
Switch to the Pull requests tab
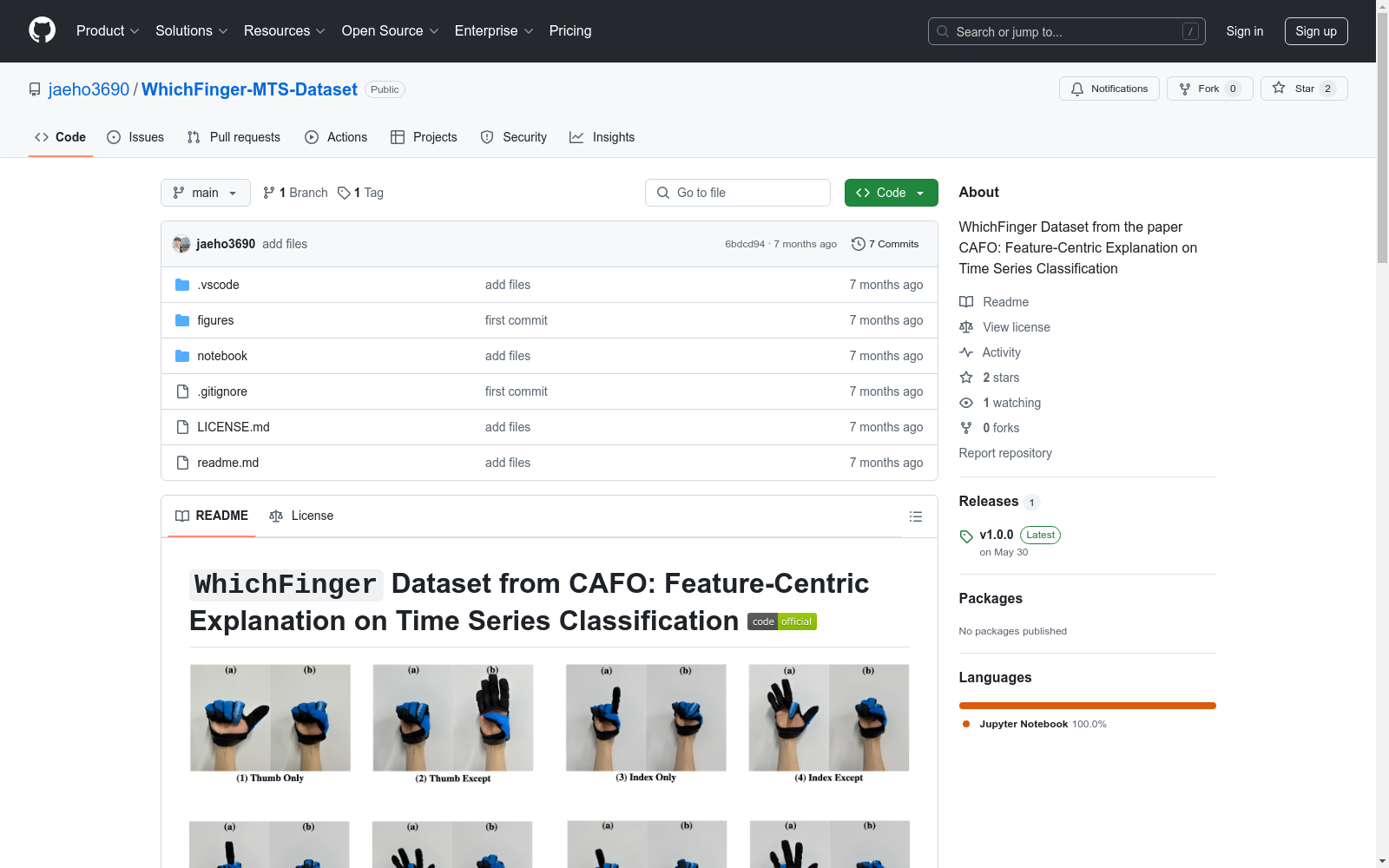click(x=234, y=137)
